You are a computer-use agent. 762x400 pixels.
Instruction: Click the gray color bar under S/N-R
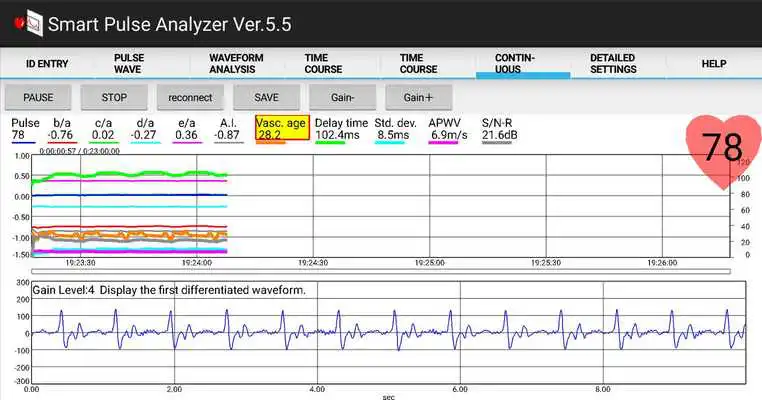497,143
